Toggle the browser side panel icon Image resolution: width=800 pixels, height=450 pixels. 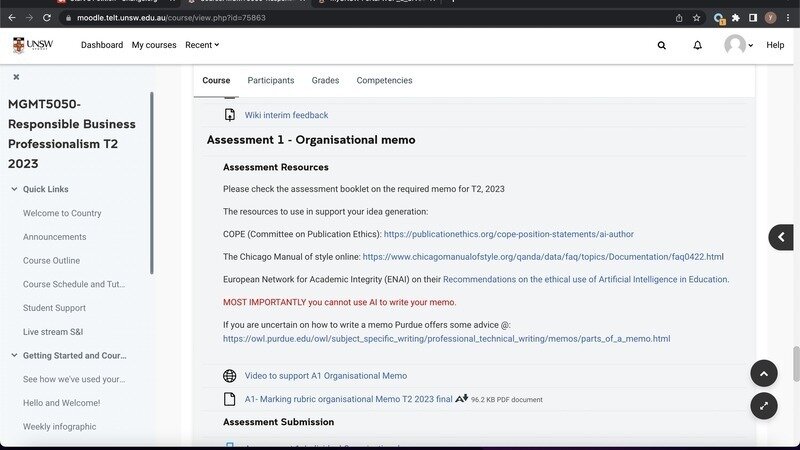pos(753,18)
